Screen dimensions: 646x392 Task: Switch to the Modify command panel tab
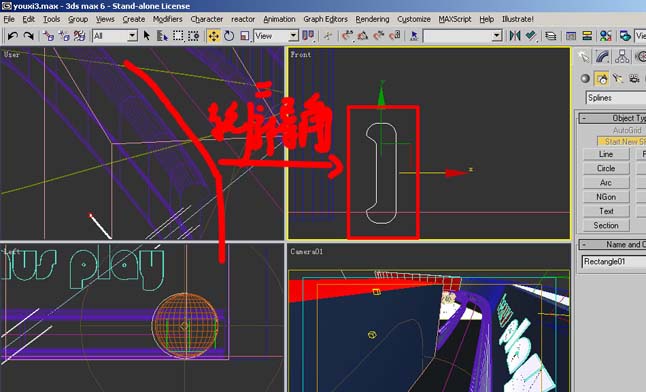[x=603, y=56]
